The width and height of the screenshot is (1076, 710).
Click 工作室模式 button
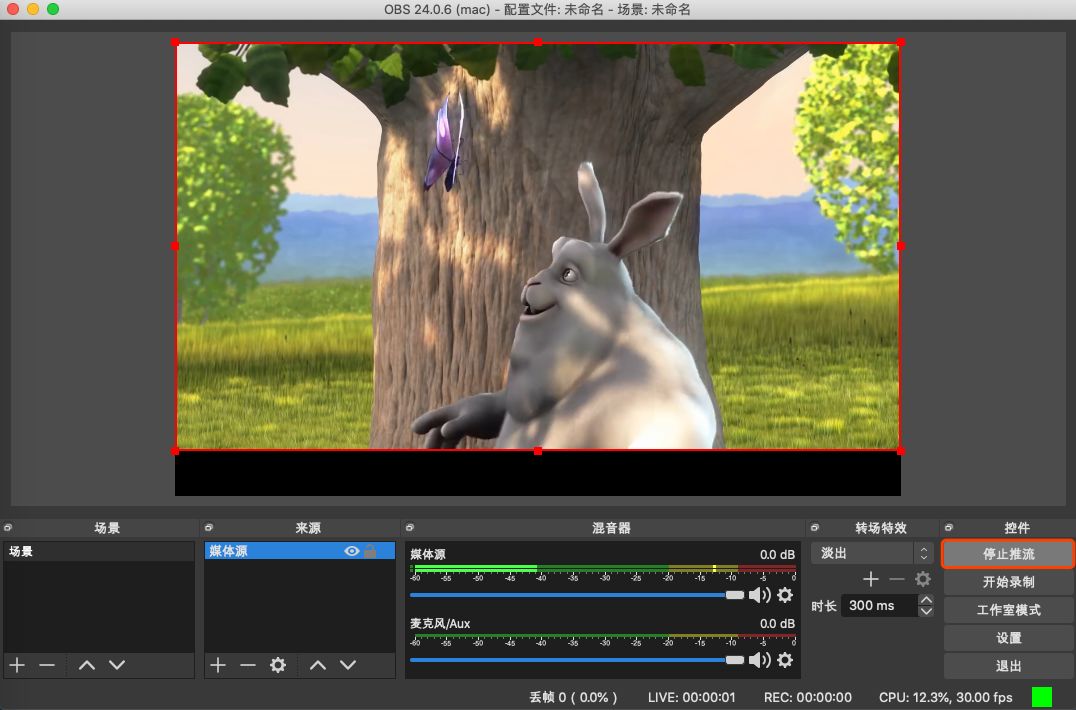(x=1008, y=610)
